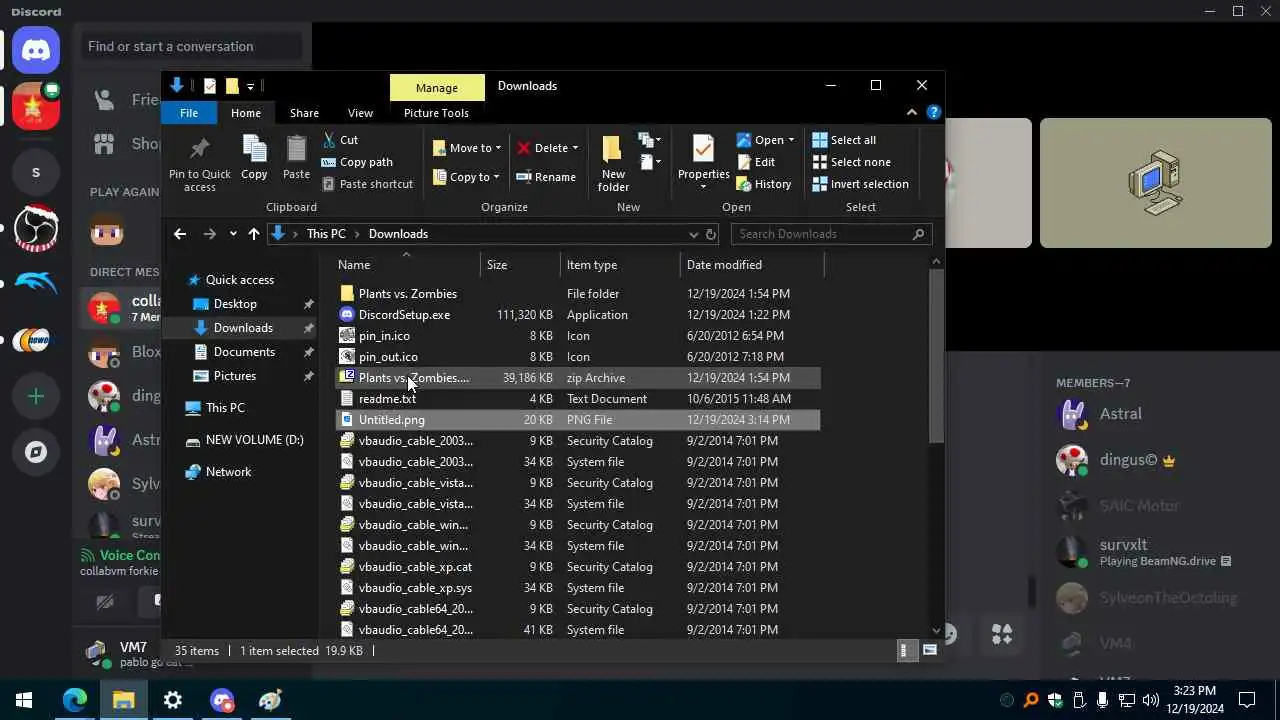
Task: Click Select all
Action: [844, 140]
